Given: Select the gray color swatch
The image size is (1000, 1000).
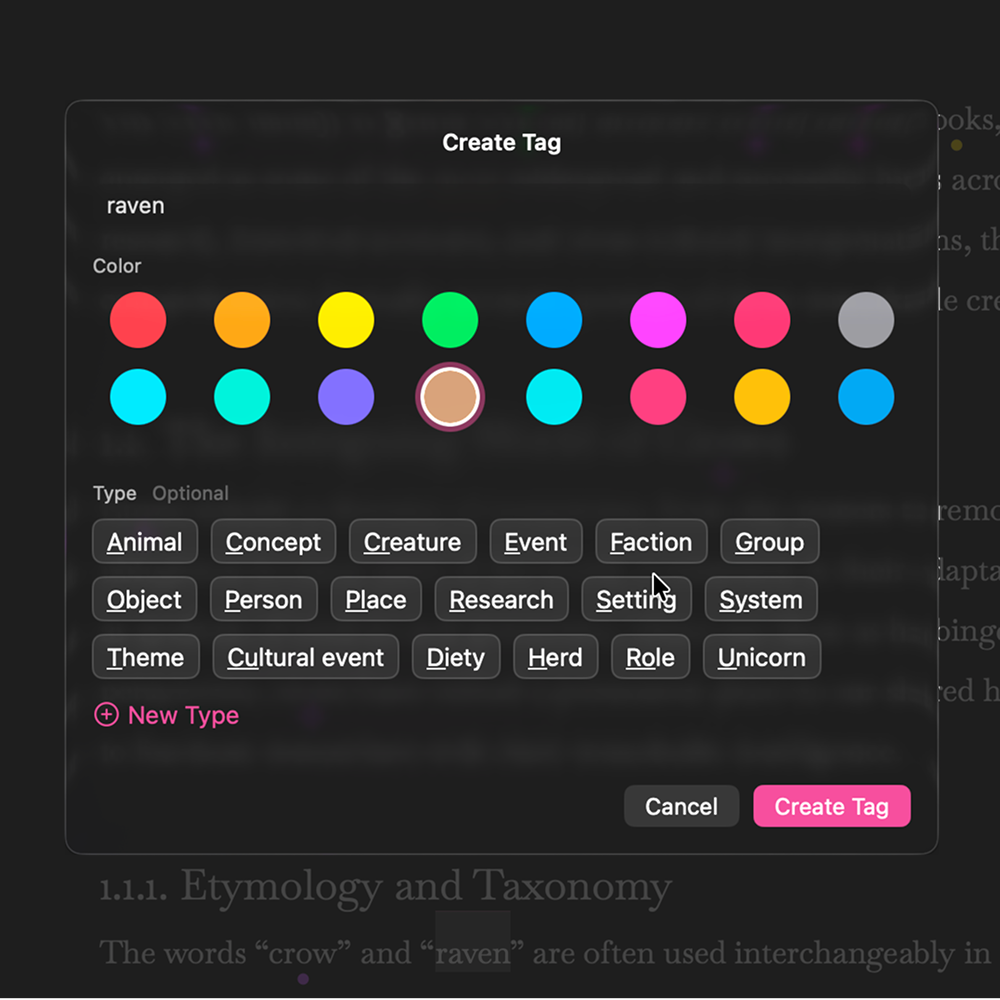Looking at the screenshot, I should point(866,320).
